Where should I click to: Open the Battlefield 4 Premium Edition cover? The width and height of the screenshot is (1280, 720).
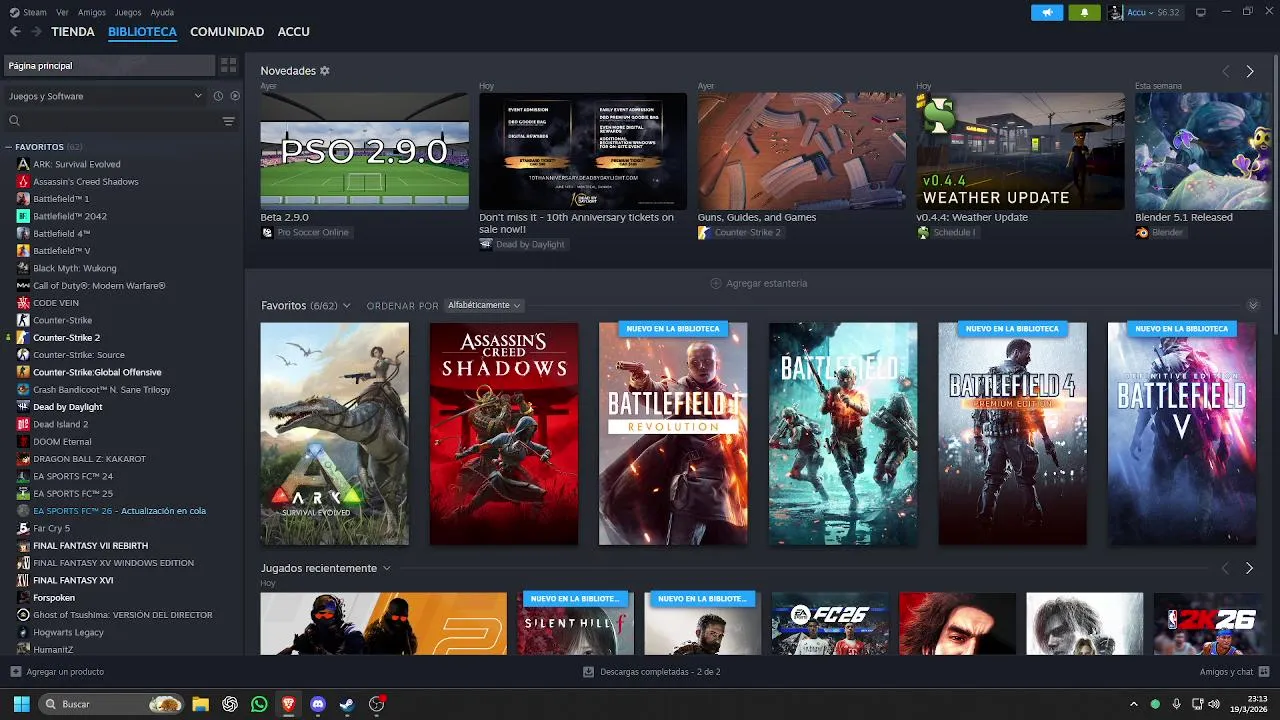coord(1012,434)
